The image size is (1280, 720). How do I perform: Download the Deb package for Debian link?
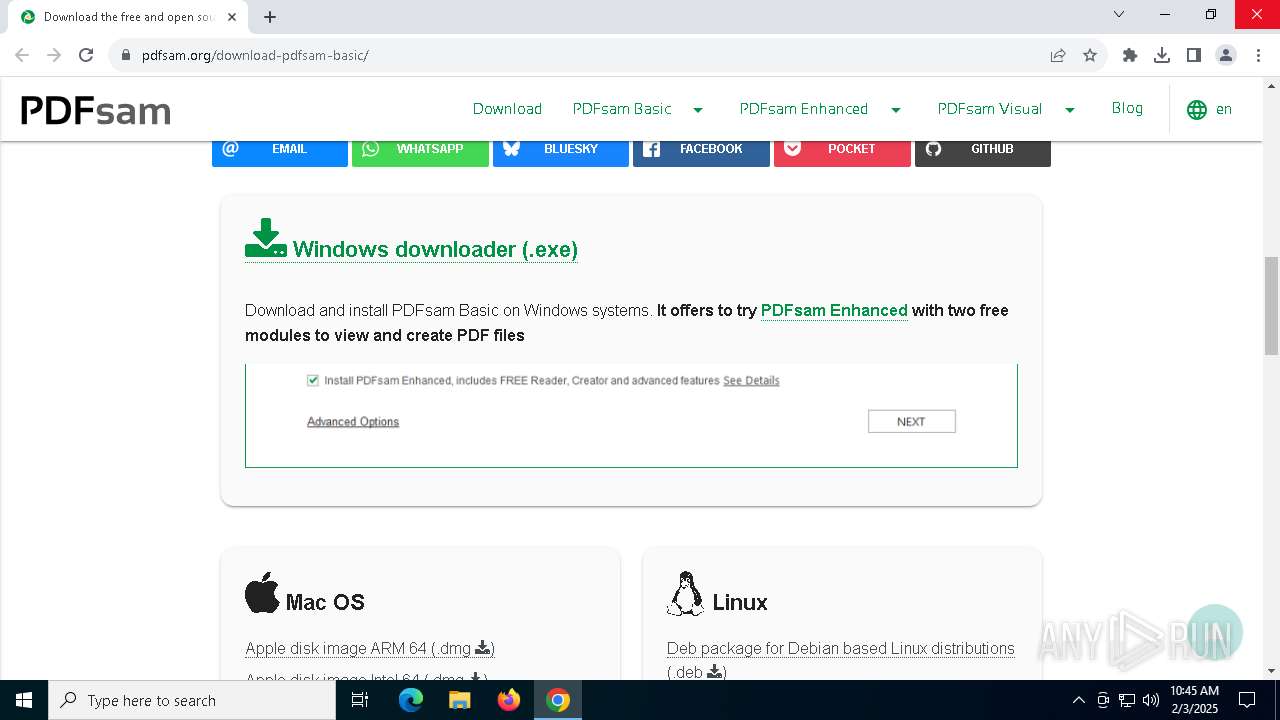(x=840, y=659)
